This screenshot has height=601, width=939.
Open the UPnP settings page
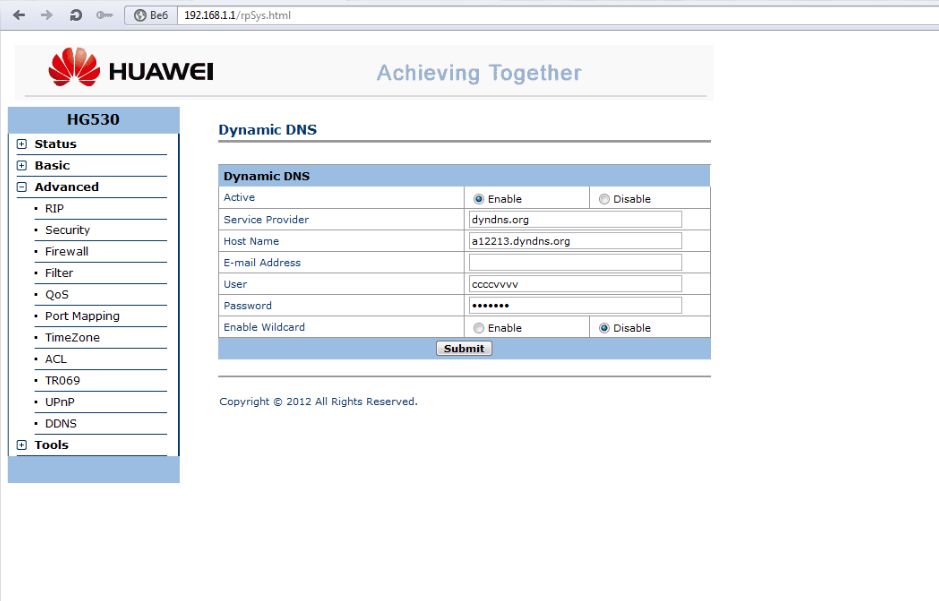click(60, 402)
